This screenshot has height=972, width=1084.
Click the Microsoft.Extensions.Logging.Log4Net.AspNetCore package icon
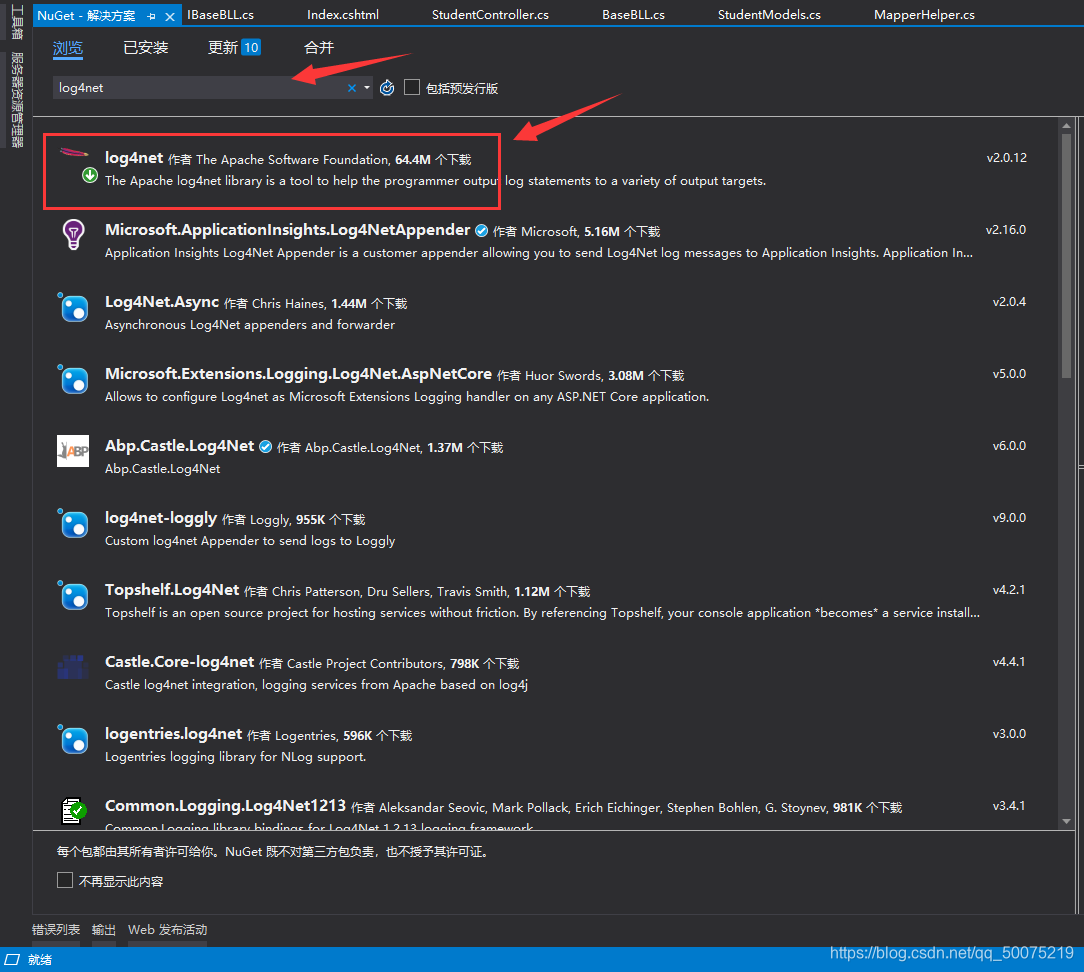[x=73, y=379]
